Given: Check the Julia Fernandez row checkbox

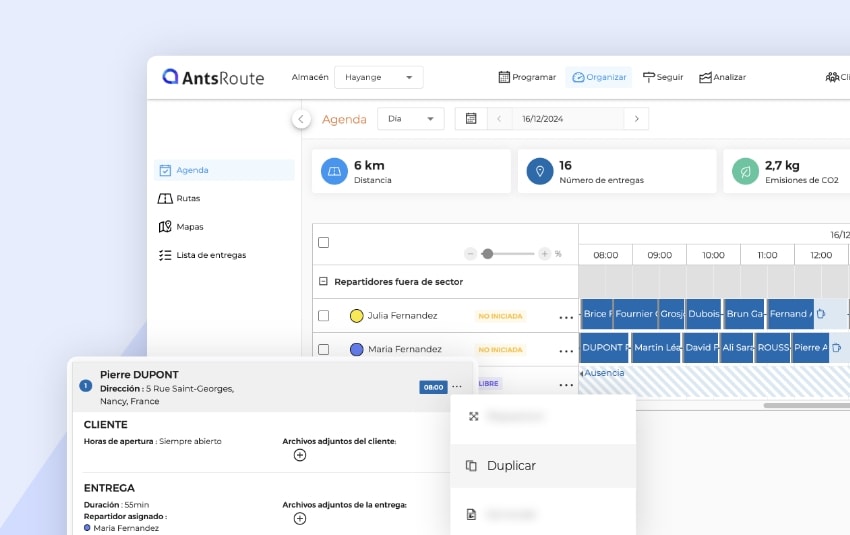Looking at the screenshot, I should [x=323, y=316].
